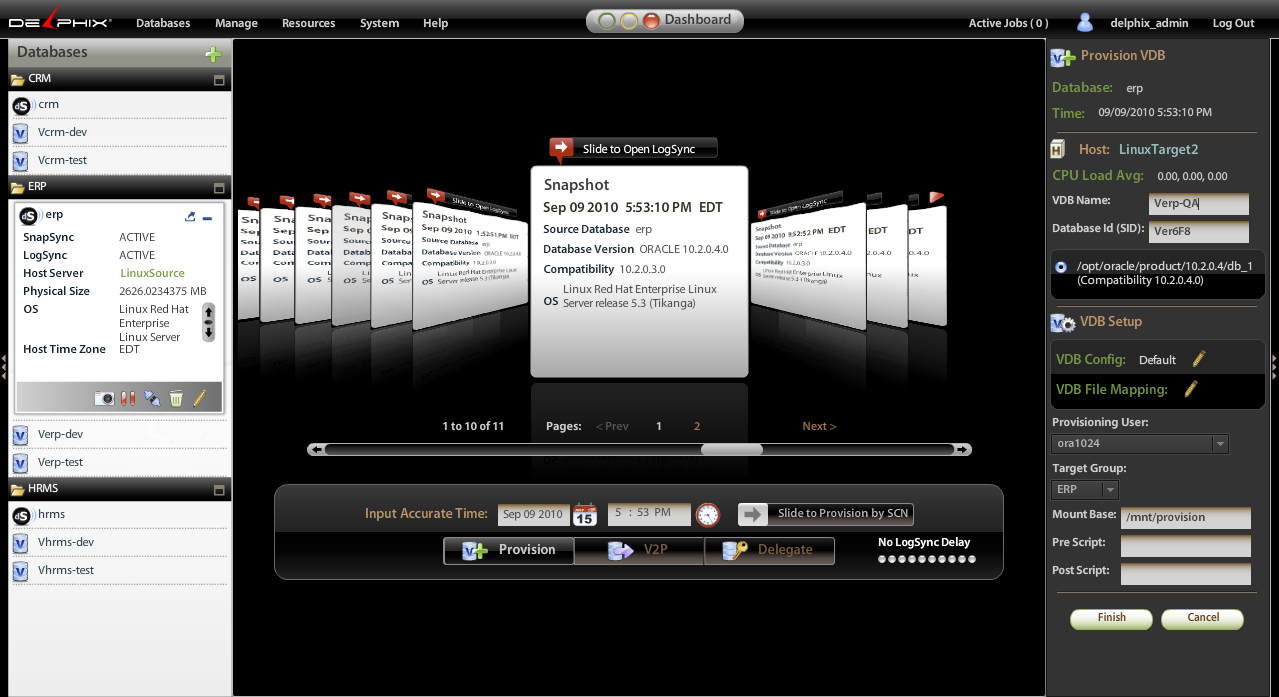The height and width of the screenshot is (697, 1279).
Task: Open the Help menu
Action: 435,23
